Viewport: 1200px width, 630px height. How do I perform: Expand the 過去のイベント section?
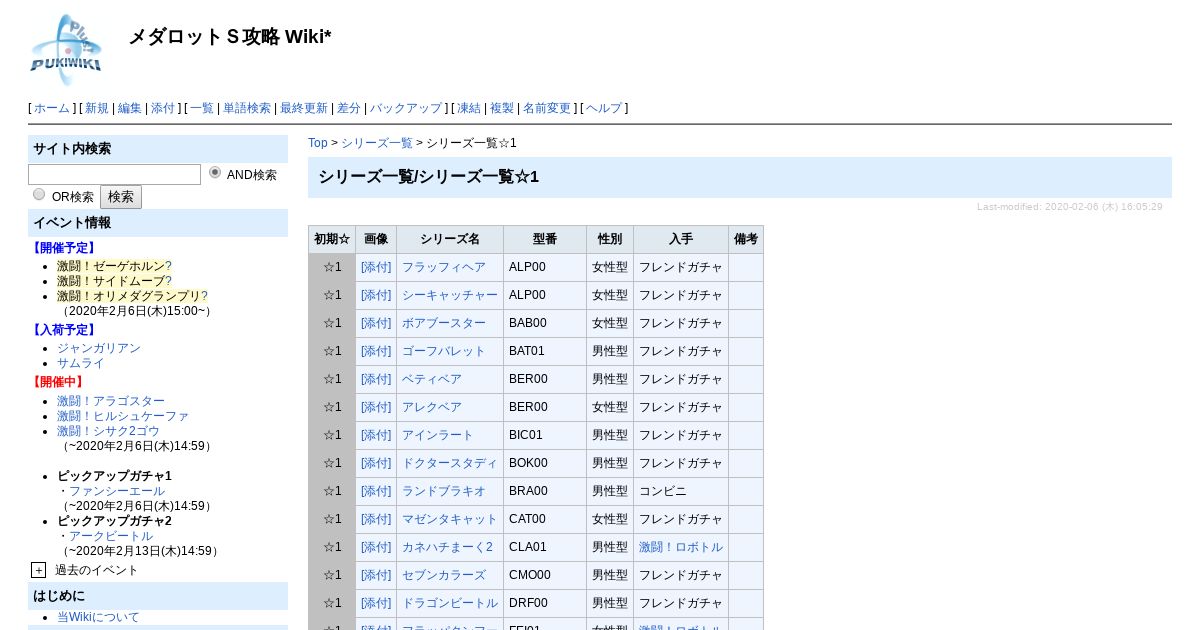coord(38,570)
